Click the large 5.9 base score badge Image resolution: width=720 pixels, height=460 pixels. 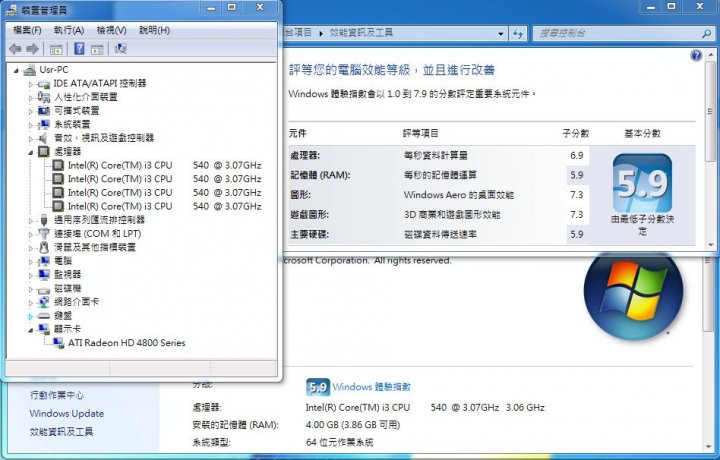click(x=642, y=183)
